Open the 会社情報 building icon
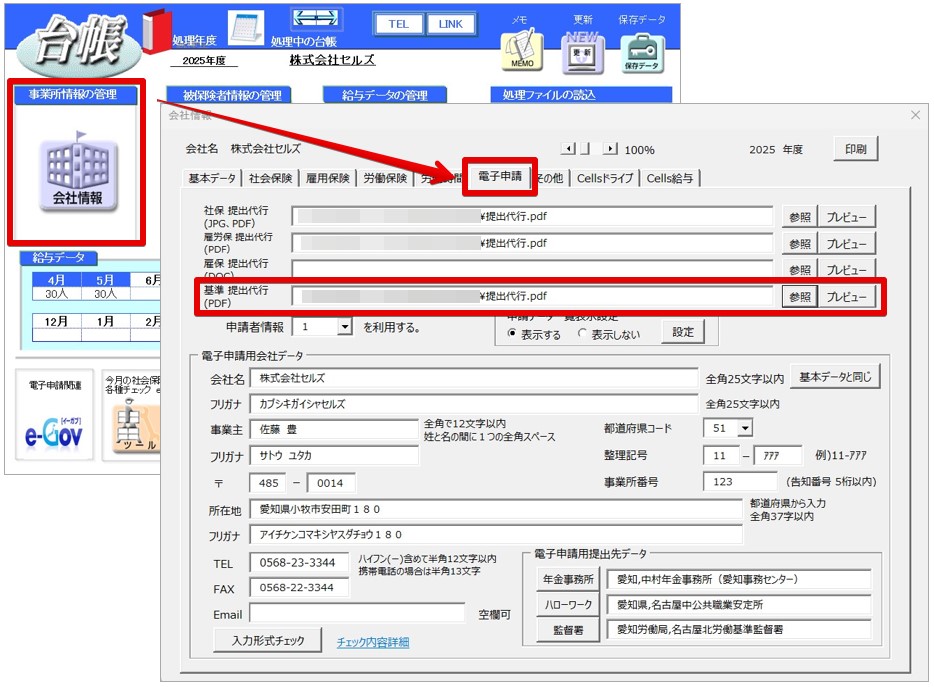Image resolution: width=934 pixels, height=687 pixels. pyautogui.click(x=78, y=173)
